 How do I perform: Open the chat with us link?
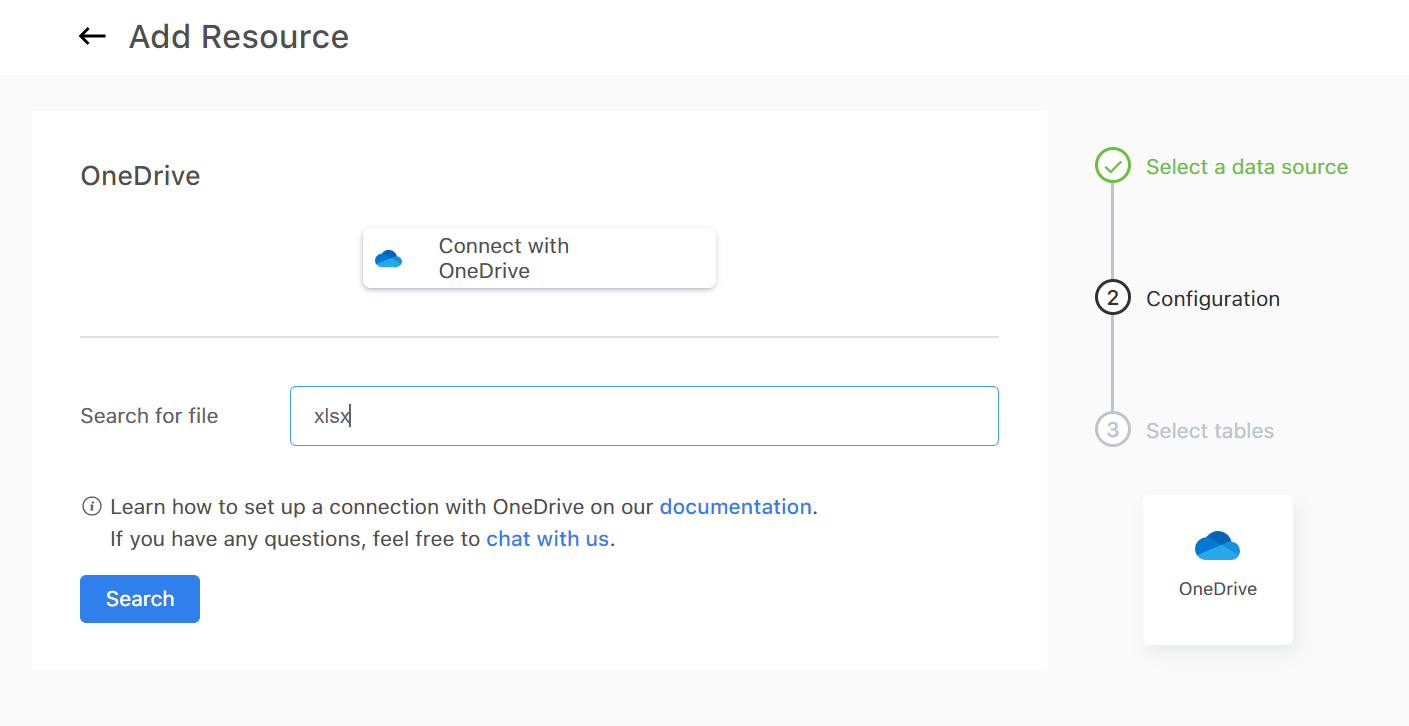[x=547, y=539]
